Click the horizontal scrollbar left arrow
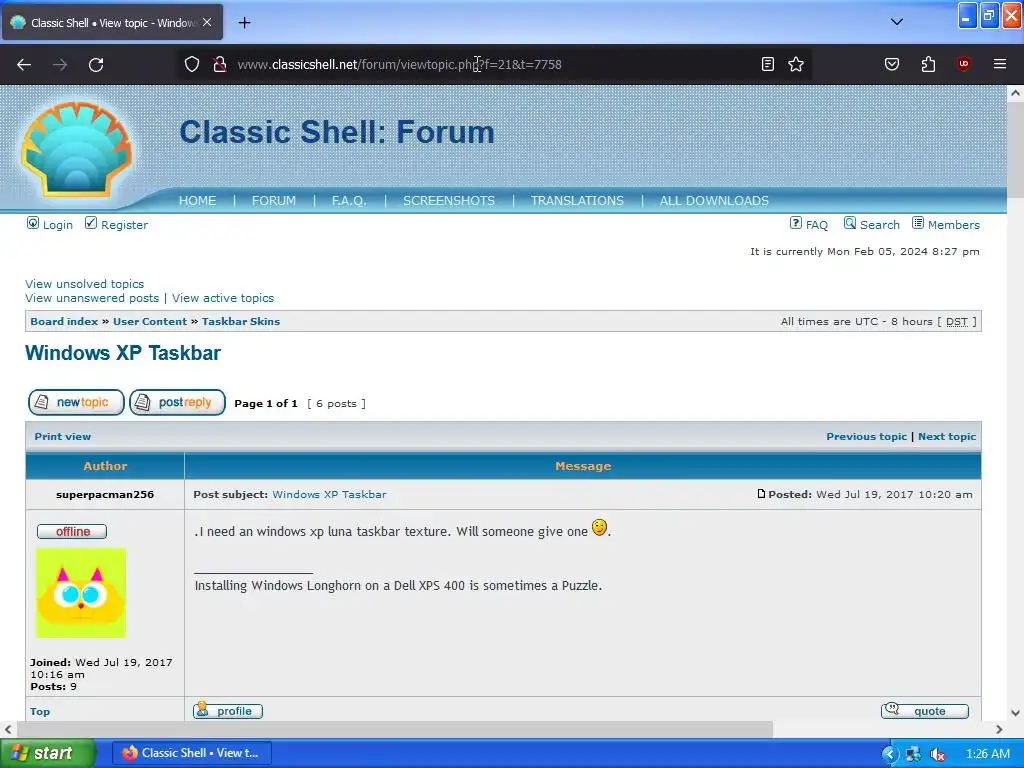The width and height of the screenshot is (1024, 768). pos(8,729)
